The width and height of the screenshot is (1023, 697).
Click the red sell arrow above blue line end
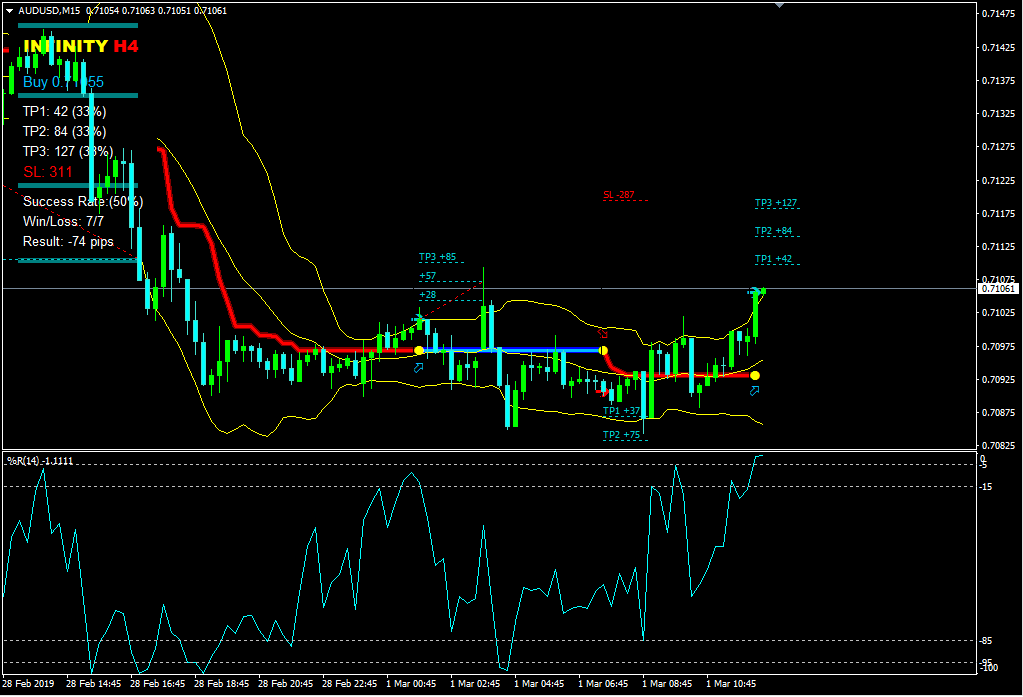click(602, 333)
